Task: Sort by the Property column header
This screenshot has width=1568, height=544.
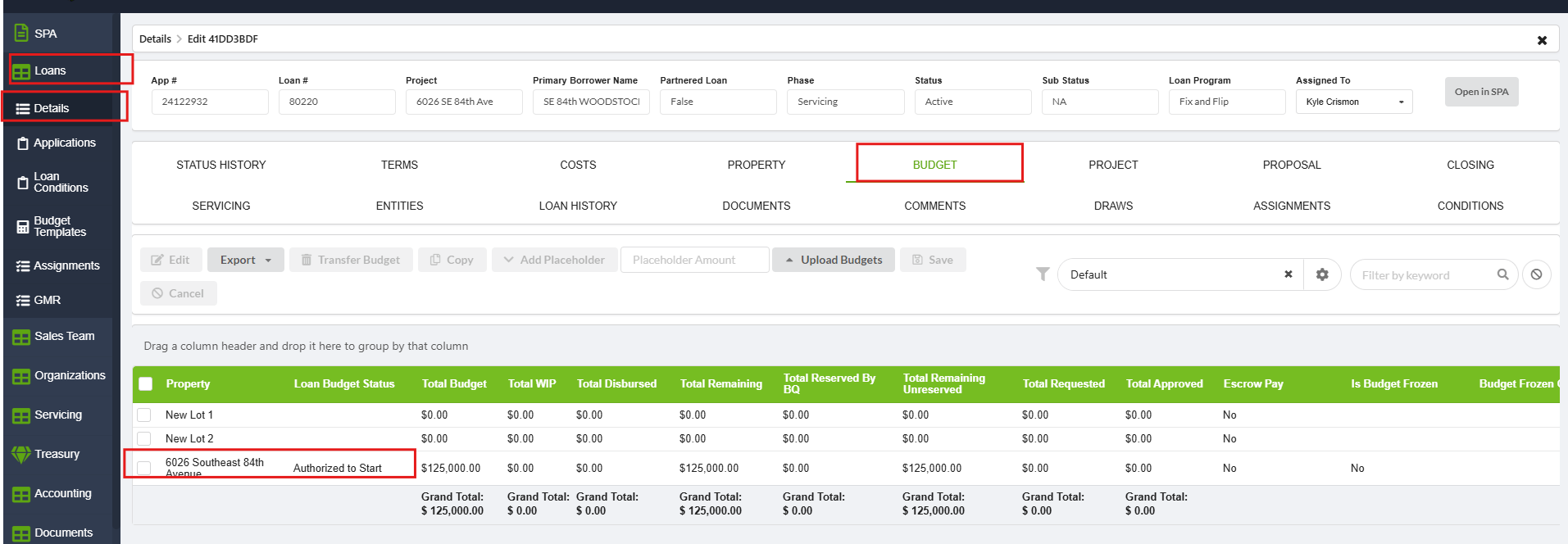Action: (x=188, y=383)
